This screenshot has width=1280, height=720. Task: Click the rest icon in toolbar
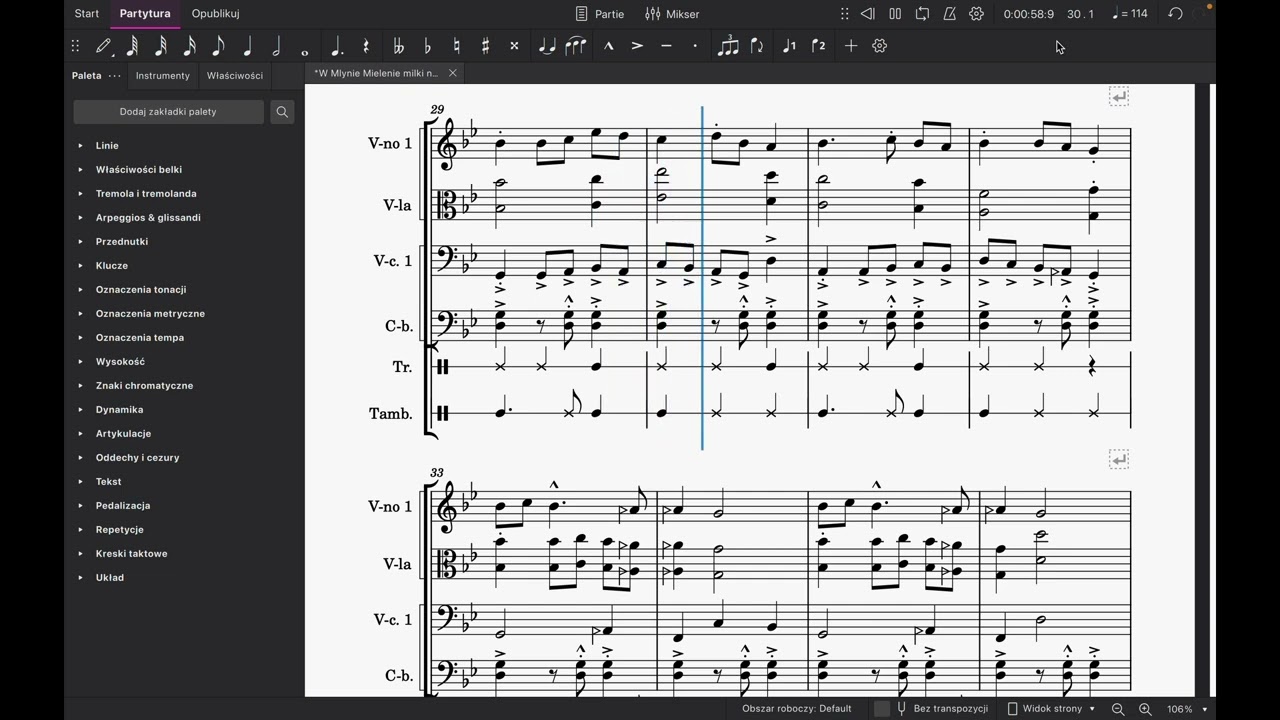[x=366, y=46]
